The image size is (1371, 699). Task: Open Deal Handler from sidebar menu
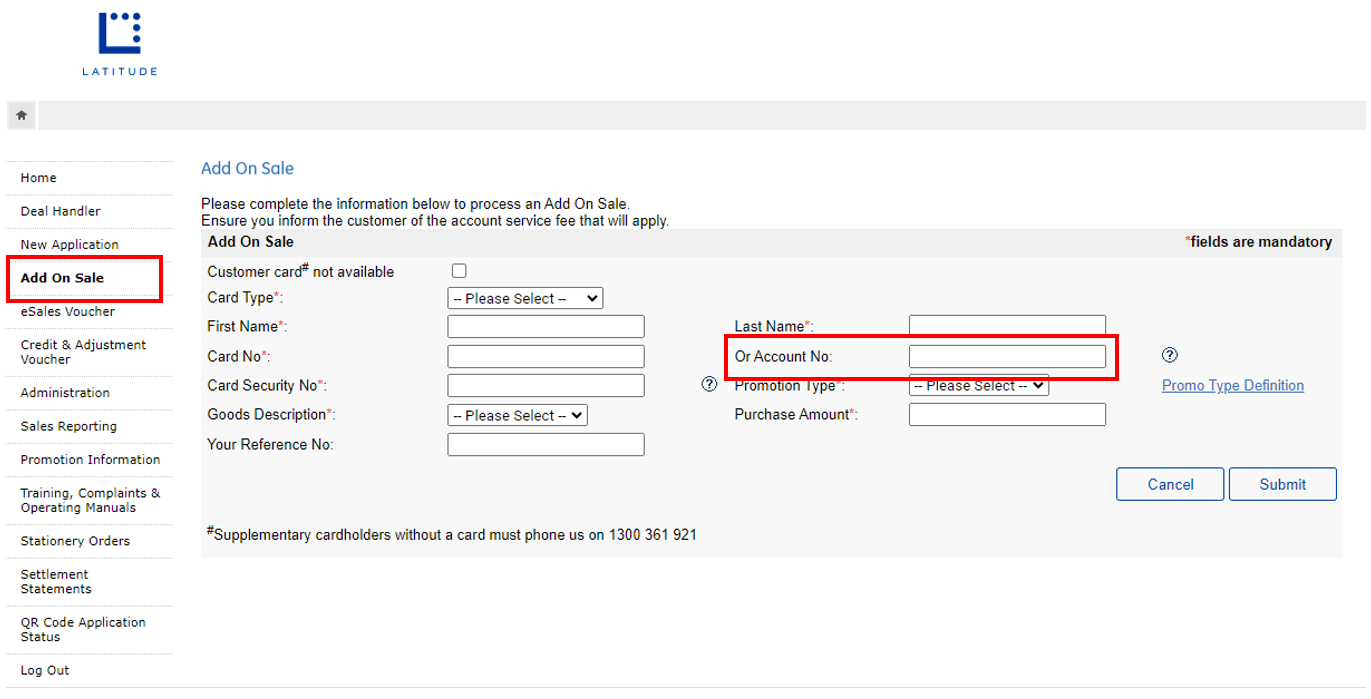pos(60,211)
